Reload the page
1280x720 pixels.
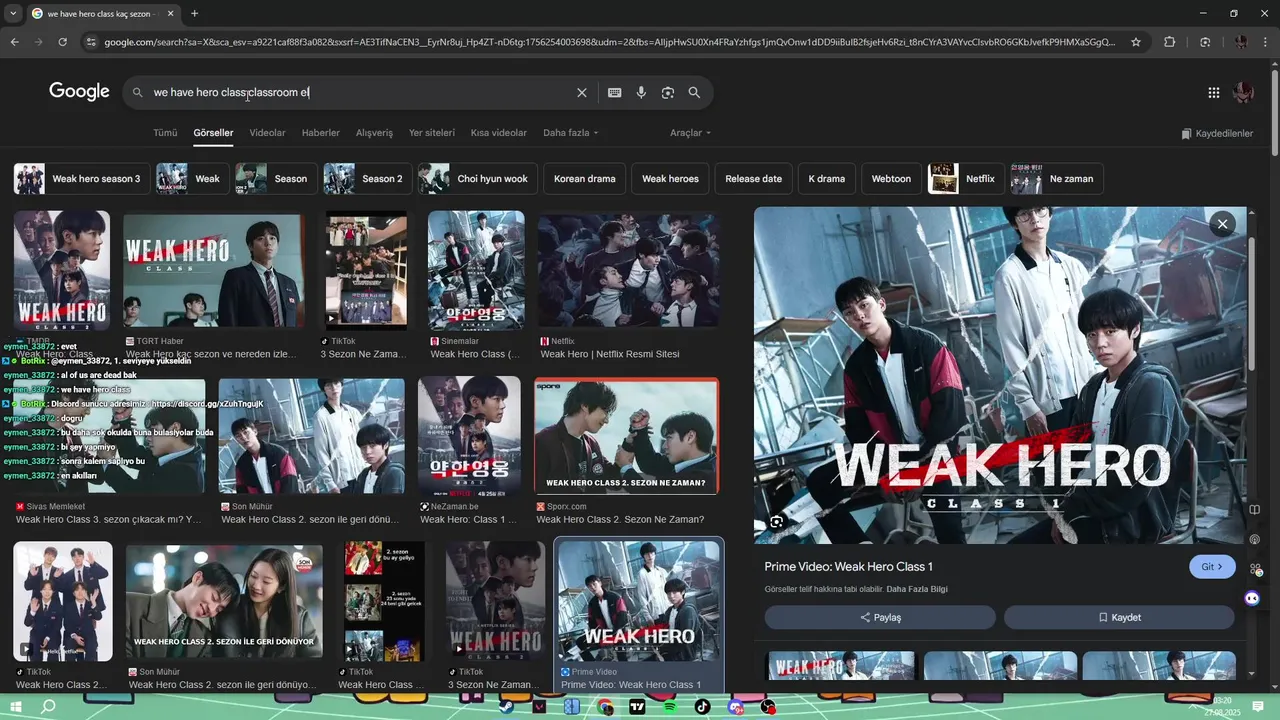tap(62, 42)
